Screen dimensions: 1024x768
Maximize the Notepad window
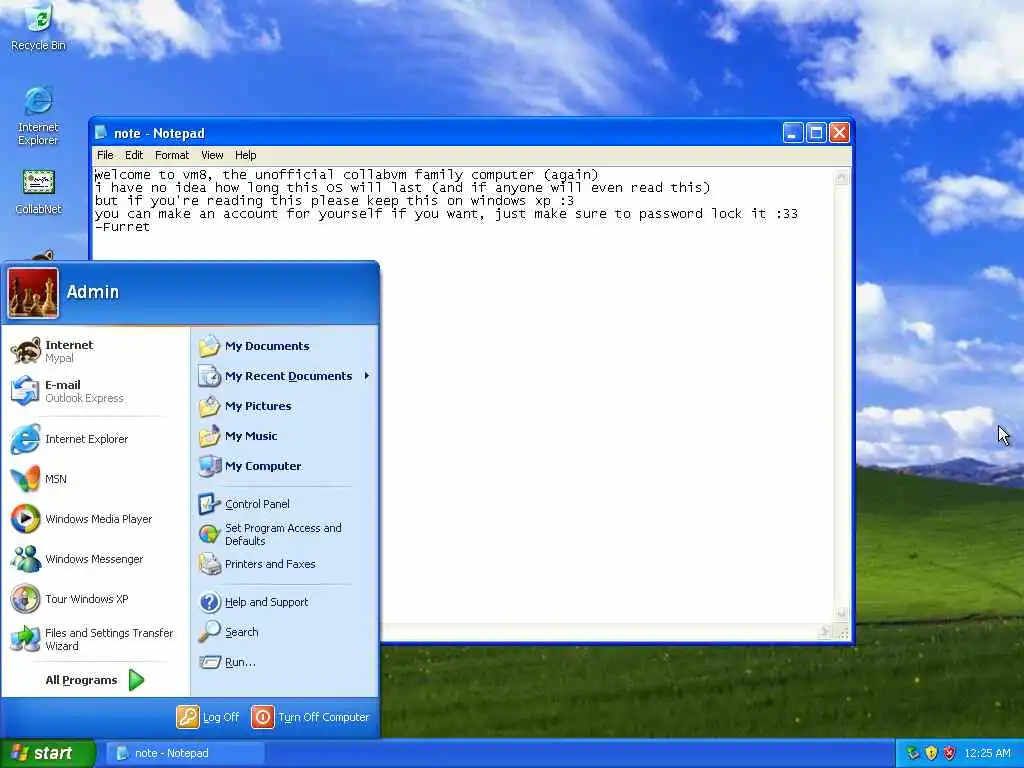[816, 133]
